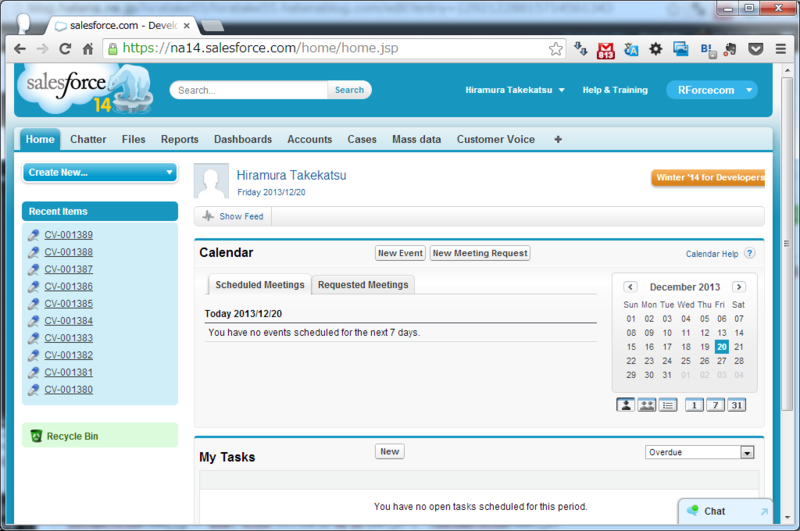This screenshot has width=800, height=531.
Task: Switch calendar to day view
Action: click(x=694, y=405)
